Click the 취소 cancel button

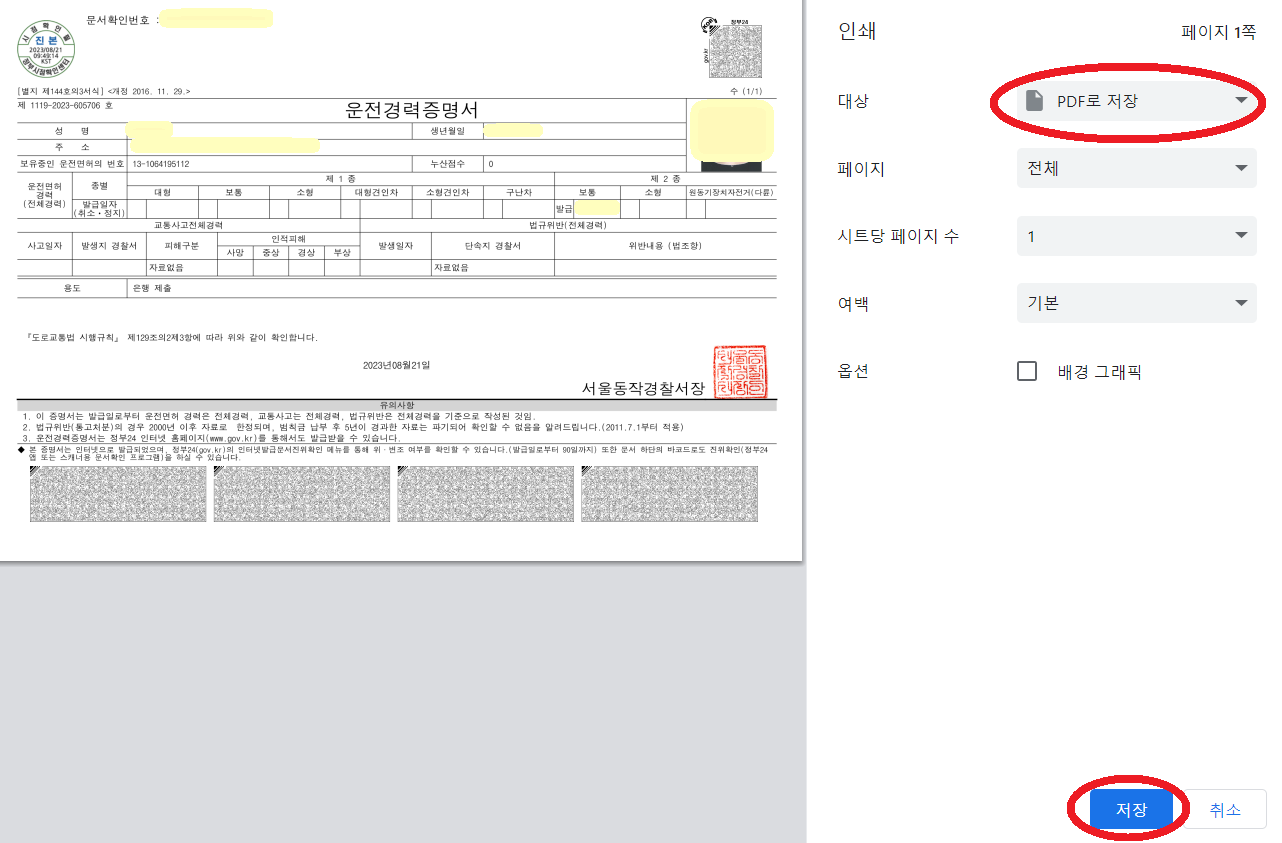(x=1224, y=810)
